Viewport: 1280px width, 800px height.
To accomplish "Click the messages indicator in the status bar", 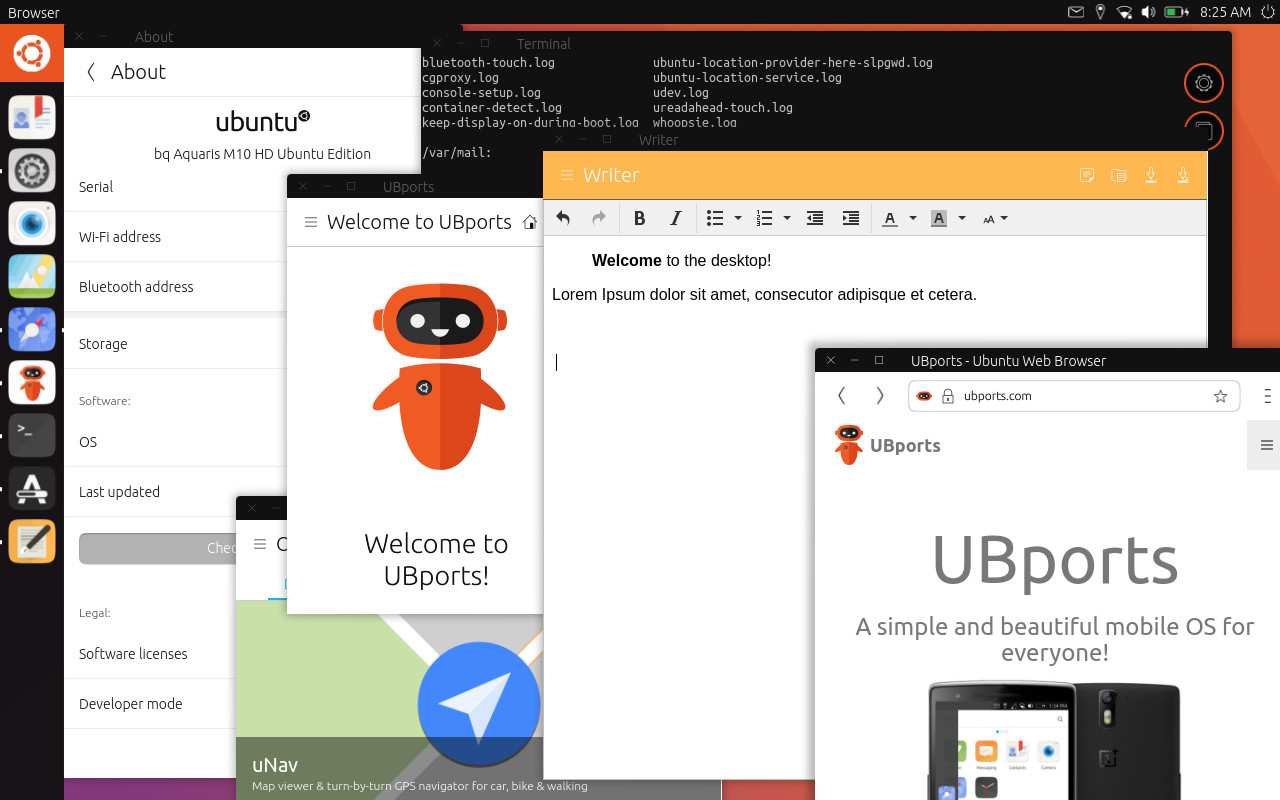I will (x=1075, y=12).
